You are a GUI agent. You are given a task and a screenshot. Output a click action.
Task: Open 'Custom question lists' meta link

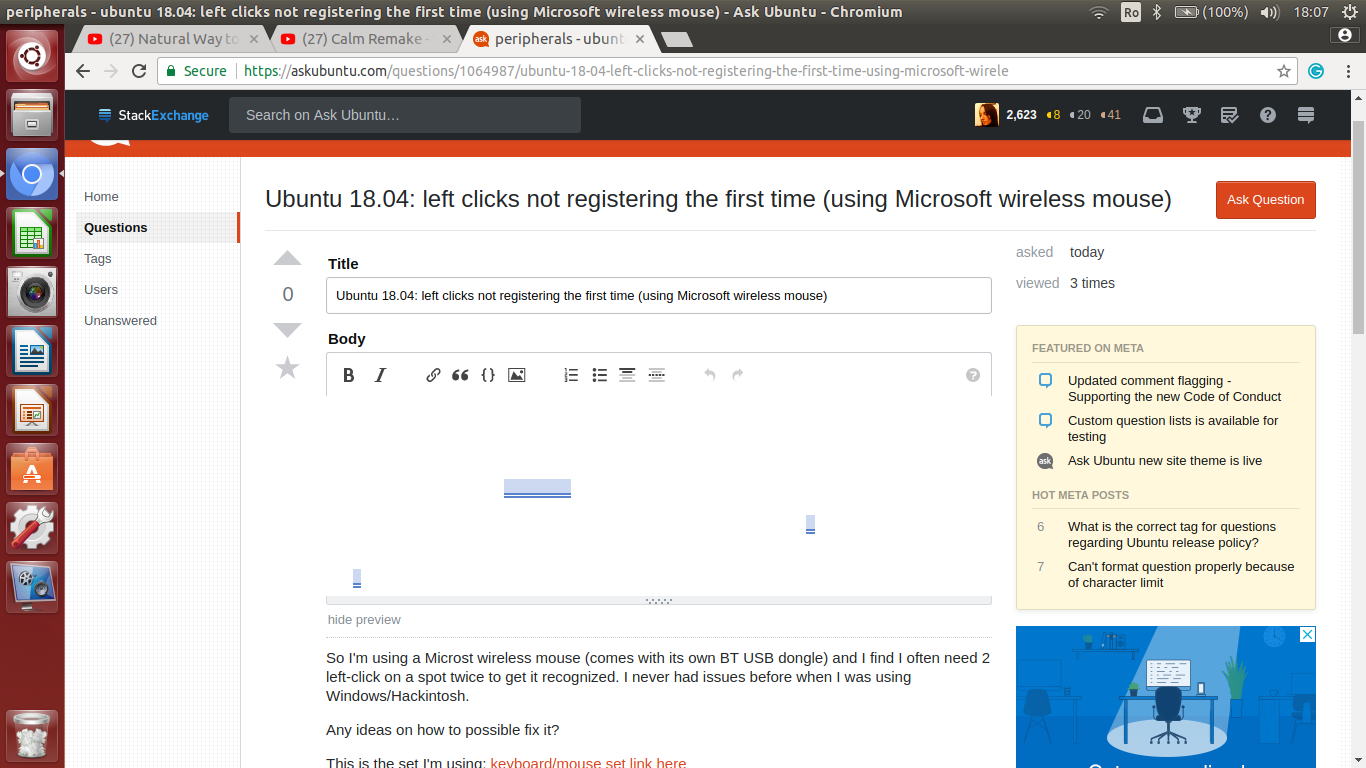coord(1173,428)
